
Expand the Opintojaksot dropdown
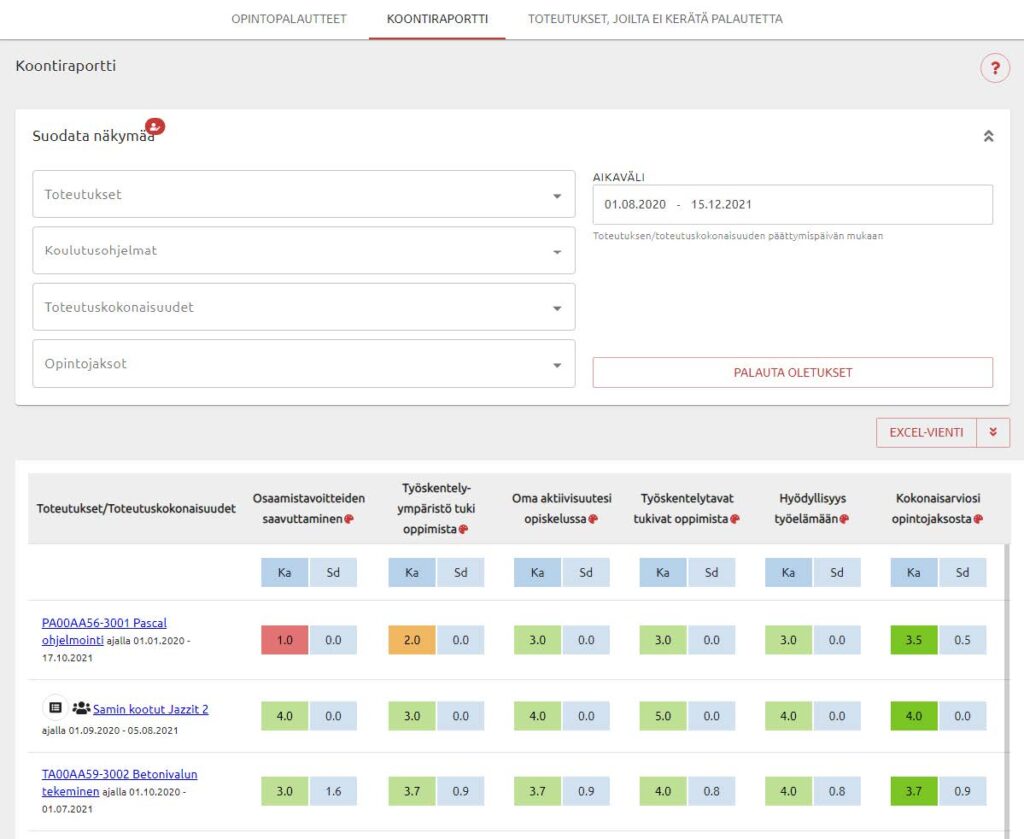click(x=304, y=364)
